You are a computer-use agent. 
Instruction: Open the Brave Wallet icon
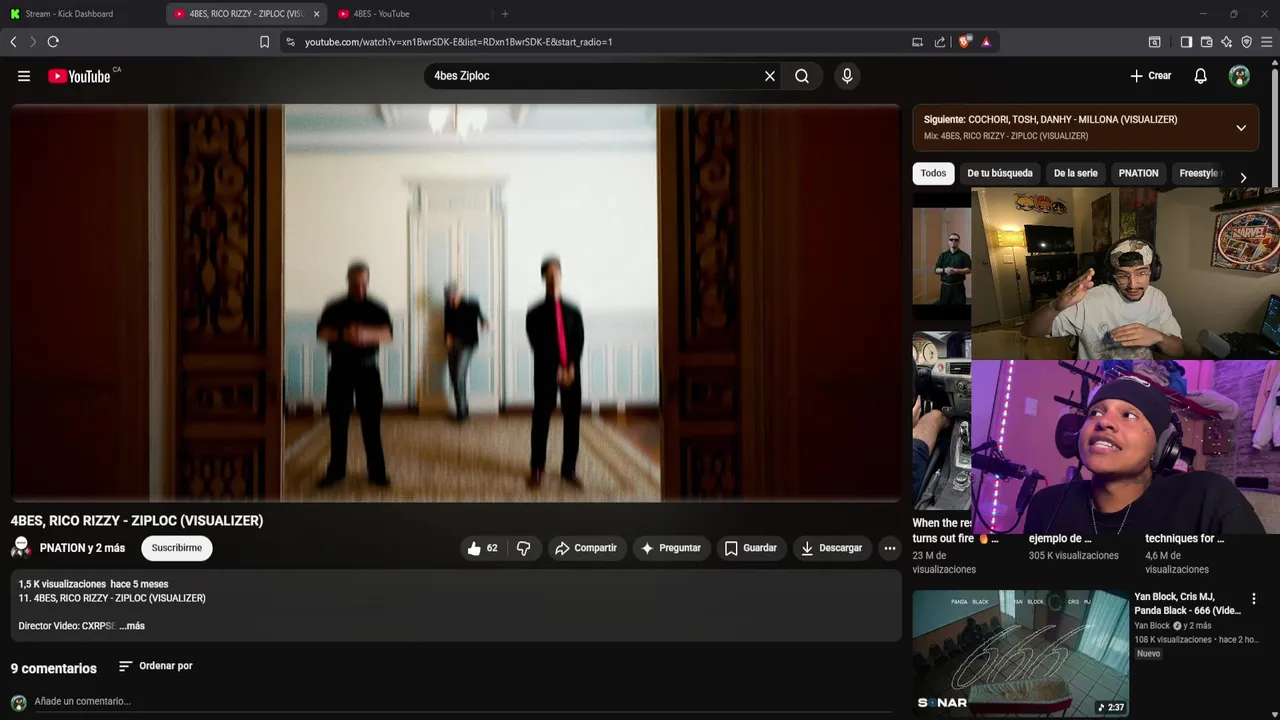pyautogui.click(x=1206, y=42)
